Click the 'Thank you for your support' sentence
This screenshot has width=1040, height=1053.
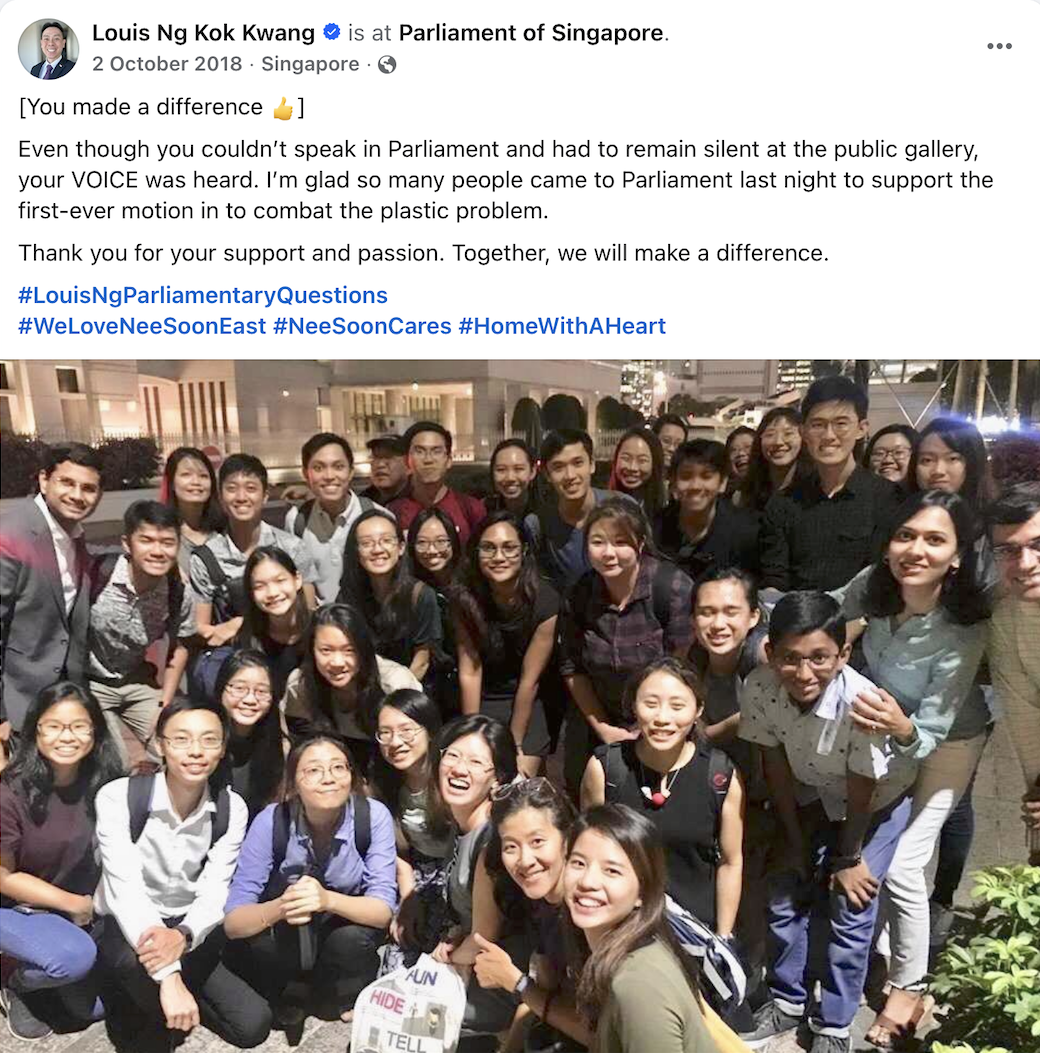(x=424, y=253)
